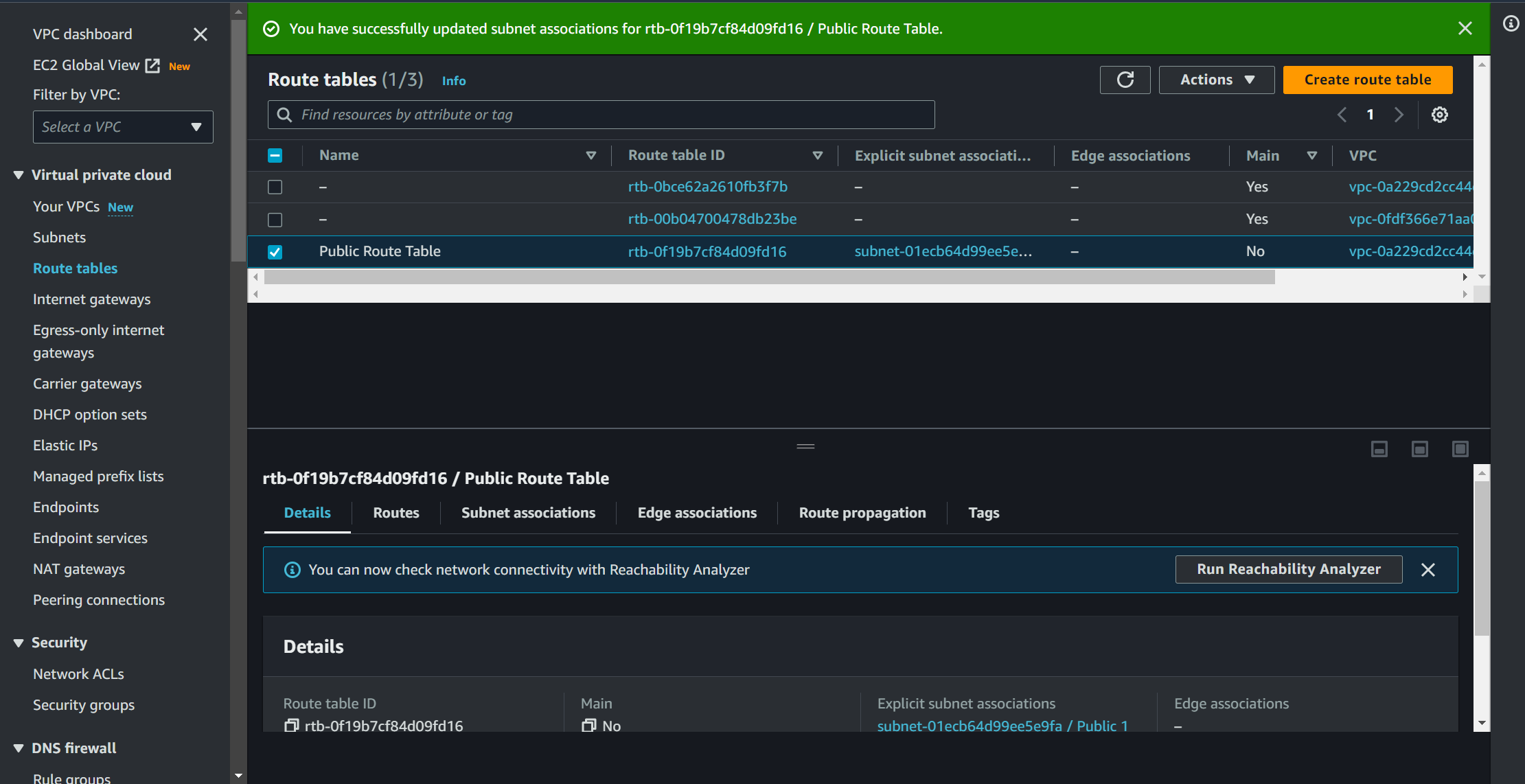Dismiss the Reachability Analyzer notice
The height and width of the screenshot is (784, 1525).
pos(1428,570)
